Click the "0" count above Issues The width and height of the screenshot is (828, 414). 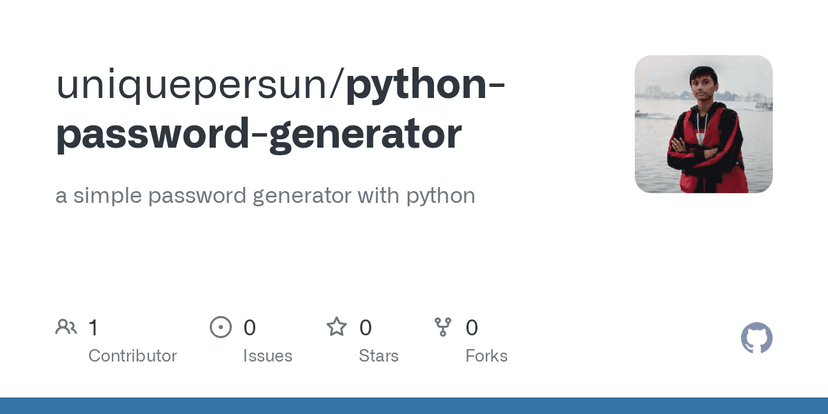pos(250,327)
